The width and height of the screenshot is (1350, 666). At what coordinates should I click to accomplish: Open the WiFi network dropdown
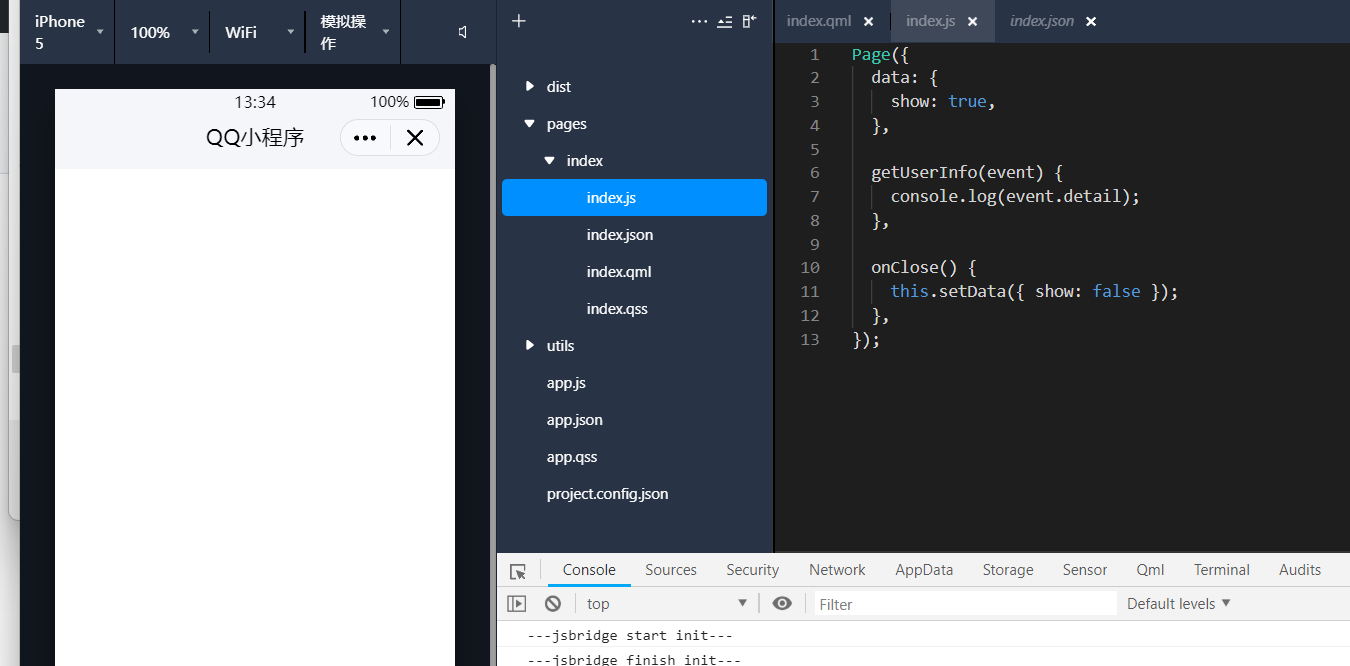pyautogui.click(x=258, y=32)
